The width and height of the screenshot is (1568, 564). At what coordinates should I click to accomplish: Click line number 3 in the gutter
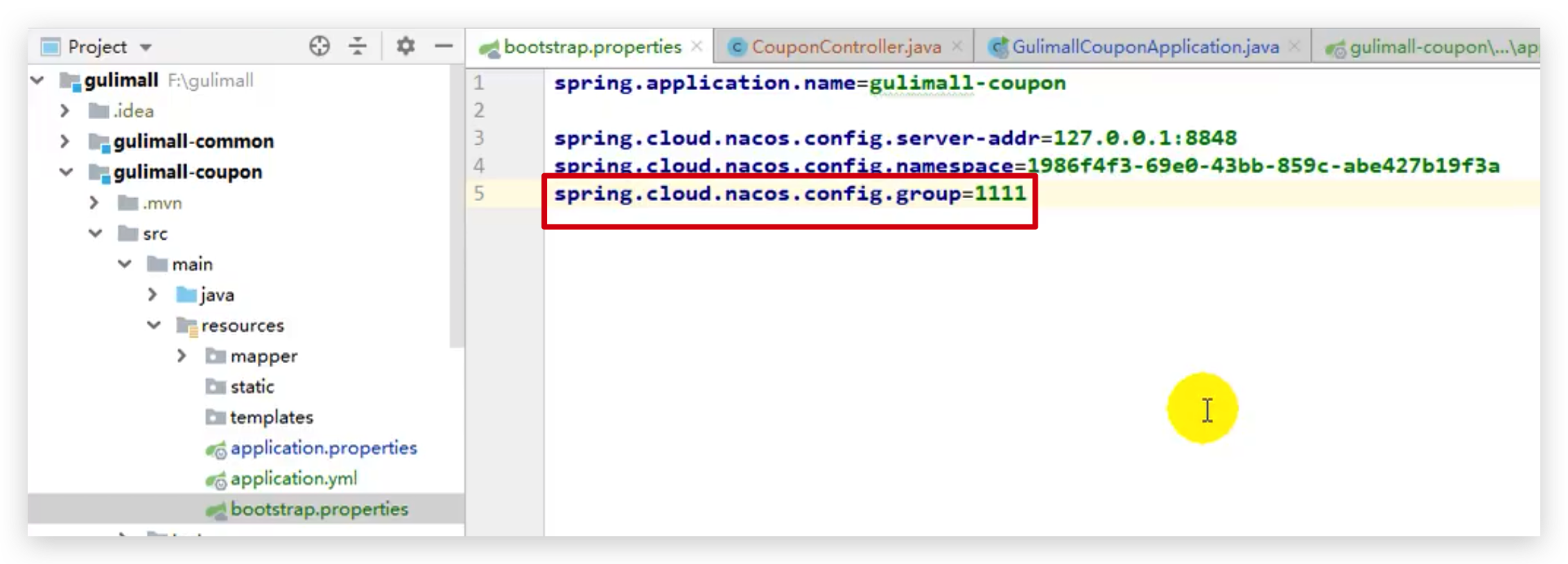pyautogui.click(x=479, y=138)
